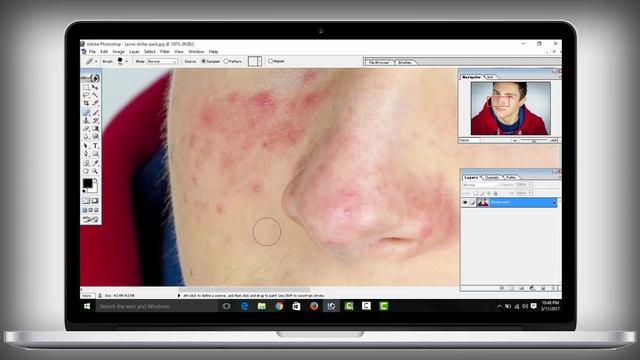The height and width of the screenshot is (360, 640).
Task: Switch to the Paths tab
Action: point(511,177)
